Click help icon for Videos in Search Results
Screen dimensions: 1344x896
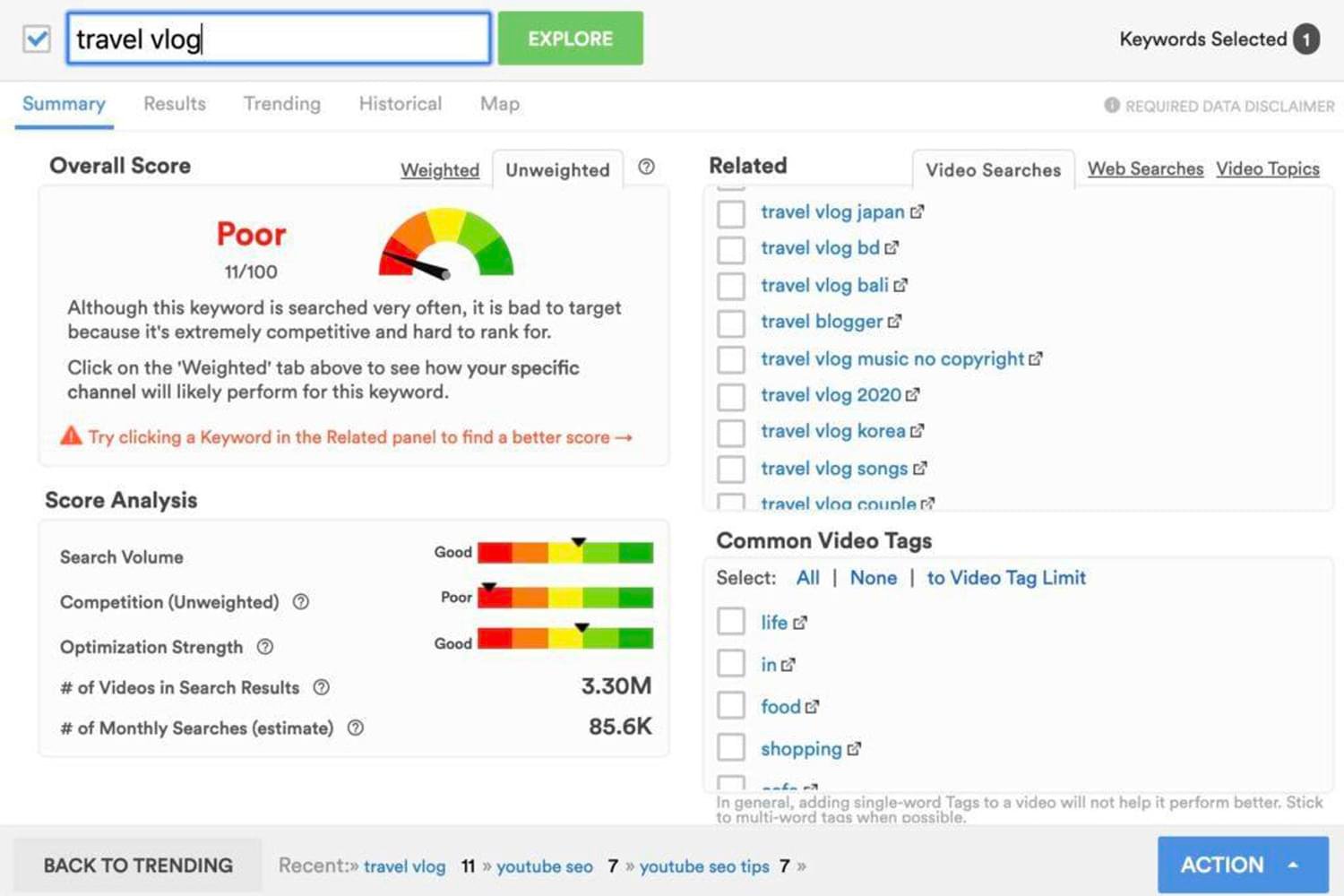(x=321, y=687)
